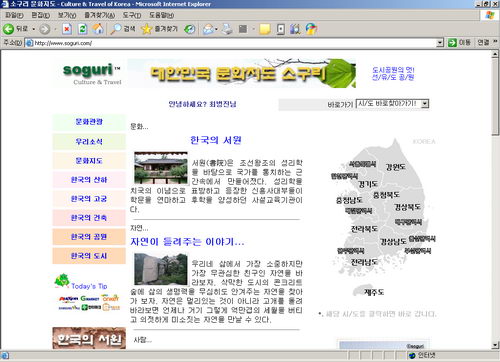Click the nature rock photo thumbnail
The image size is (500, 362).
pos(161,269)
